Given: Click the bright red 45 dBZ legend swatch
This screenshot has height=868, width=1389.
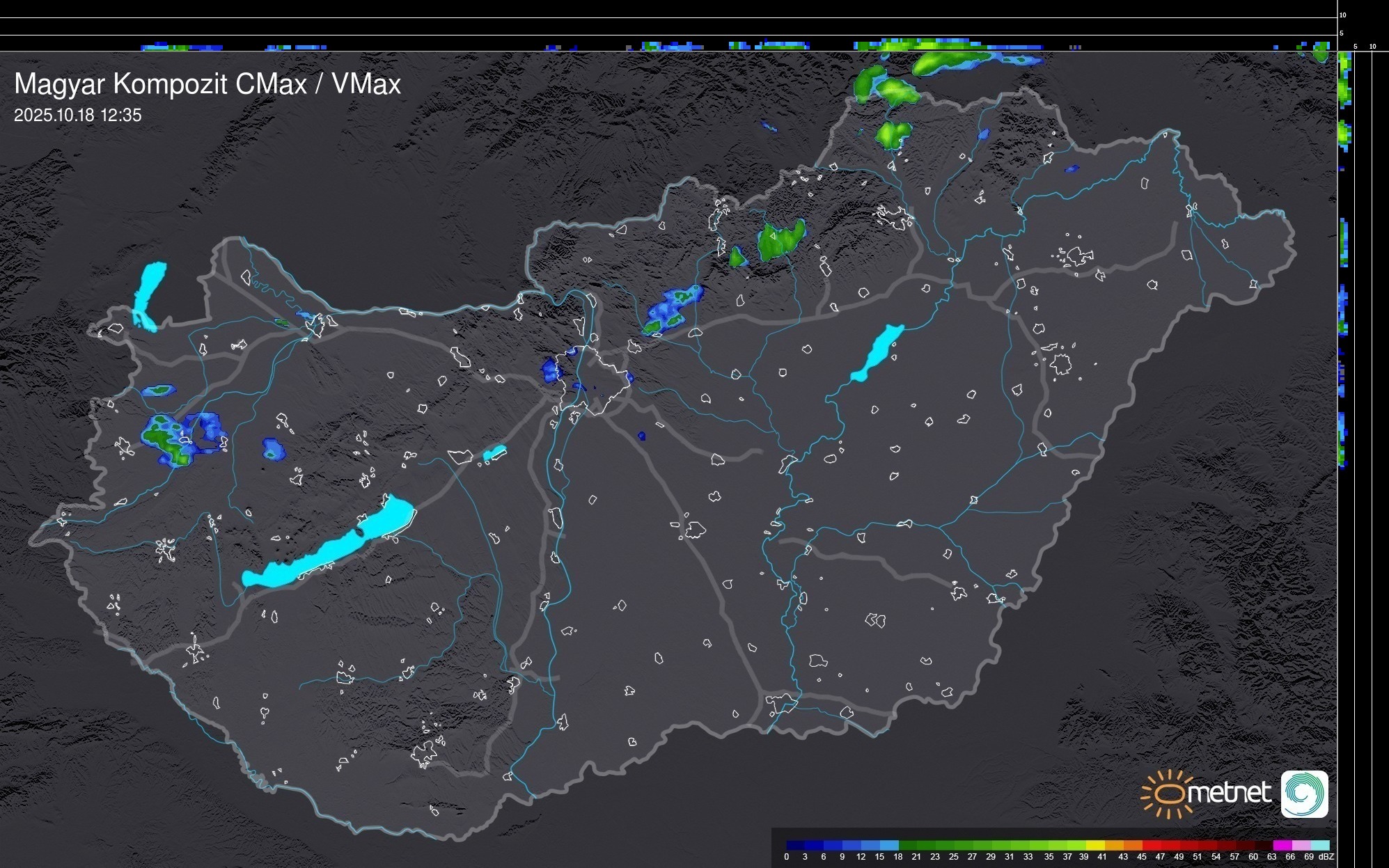Looking at the screenshot, I should [1150, 845].
